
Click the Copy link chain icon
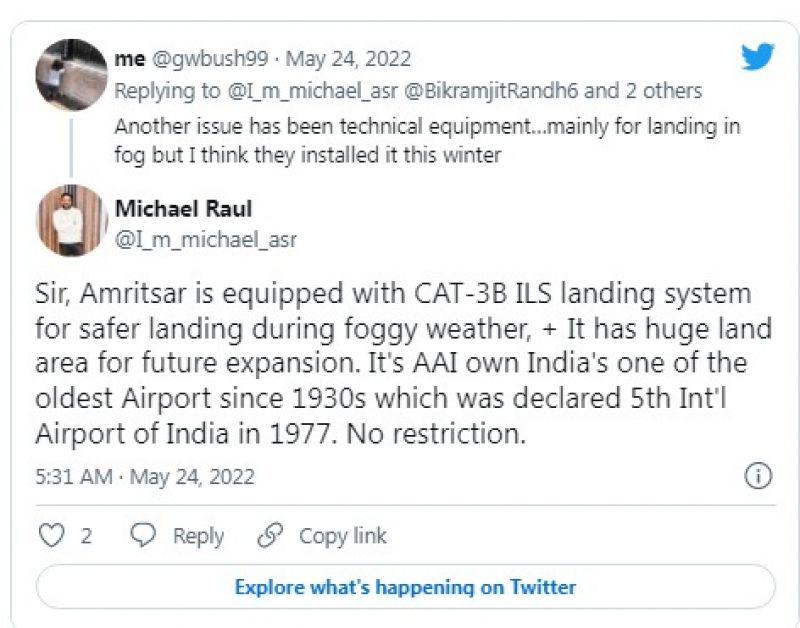270,536
